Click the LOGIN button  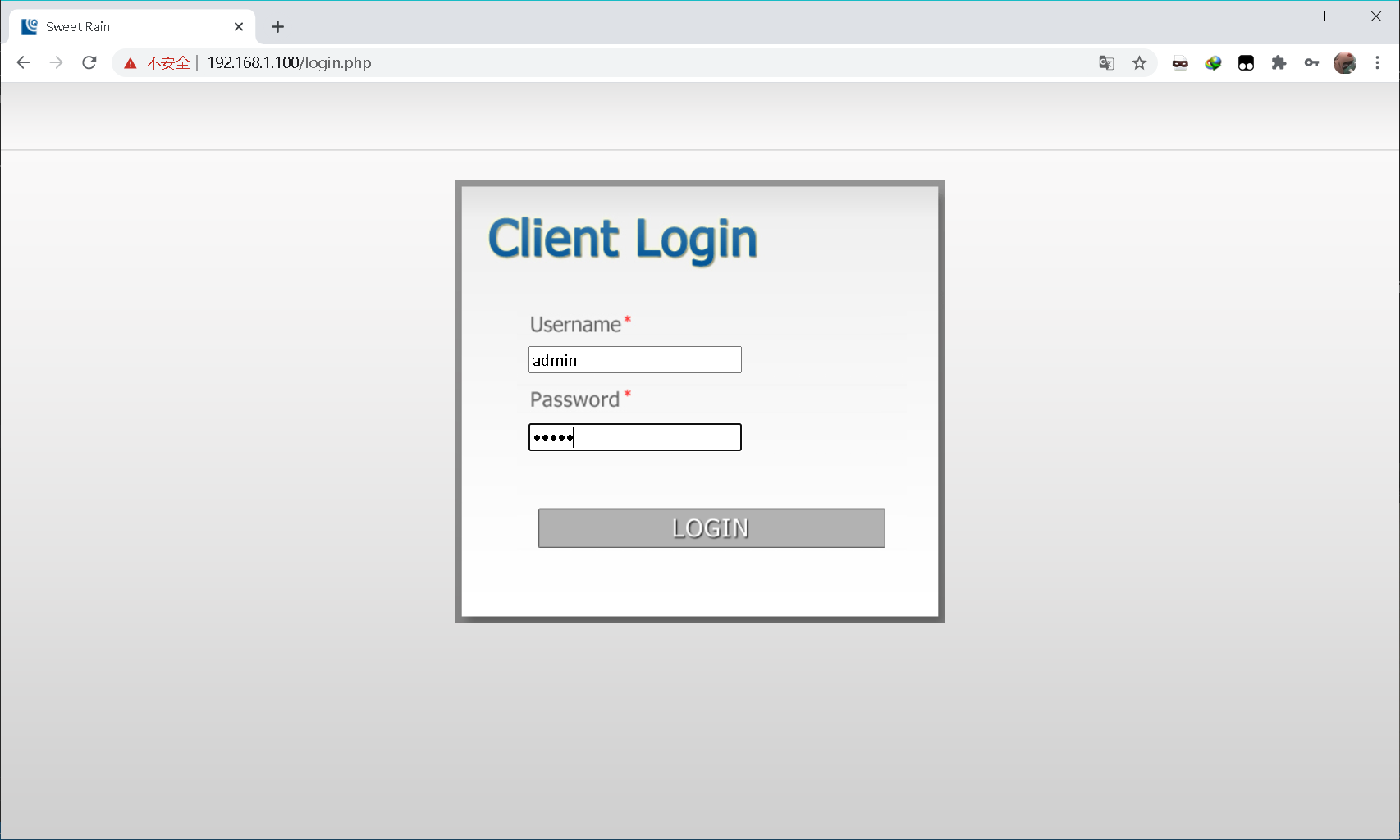711,527
